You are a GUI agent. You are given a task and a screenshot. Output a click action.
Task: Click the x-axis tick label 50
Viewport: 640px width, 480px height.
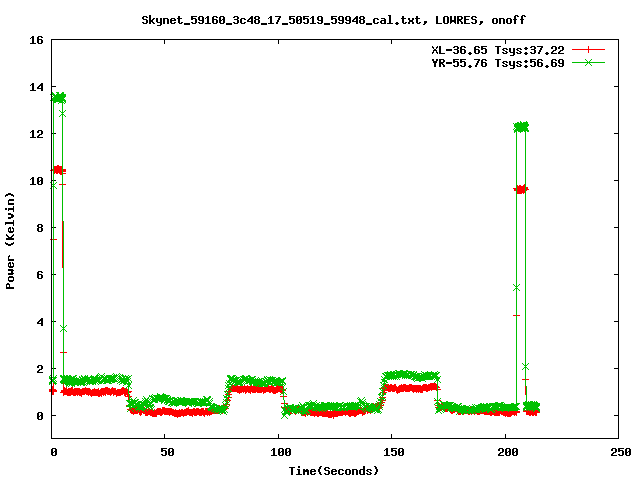coord(167,452)
